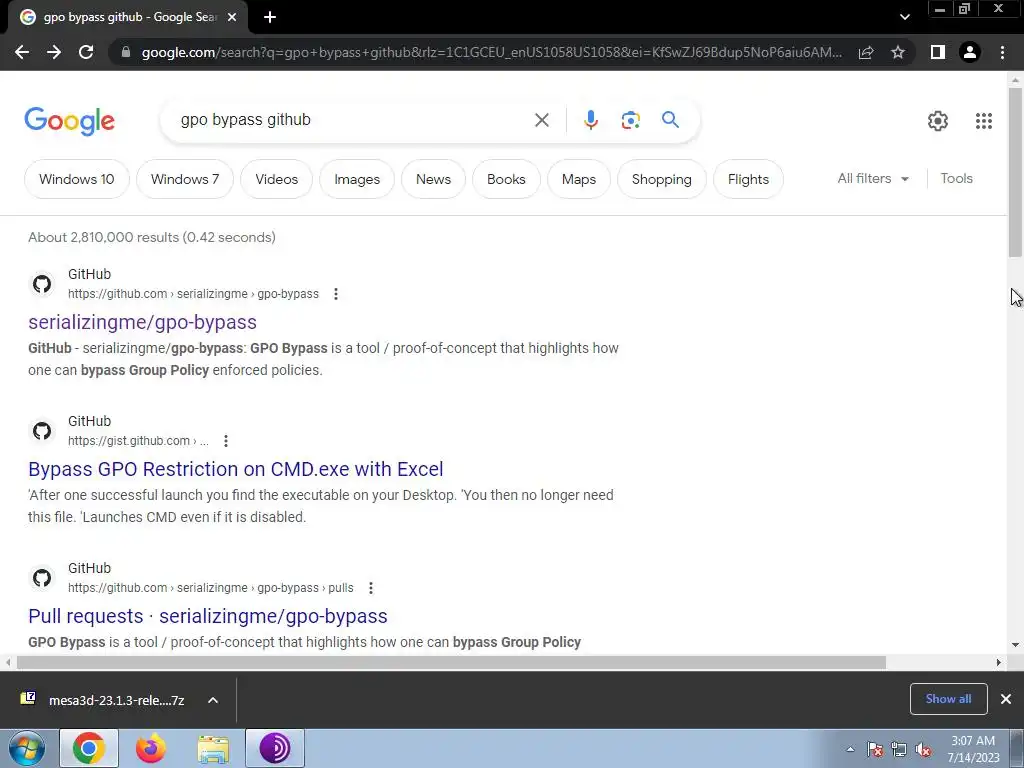Screen dimensions: 1024x768
Task: Submit search with magnifier icon
Action: tap(670, 120)
